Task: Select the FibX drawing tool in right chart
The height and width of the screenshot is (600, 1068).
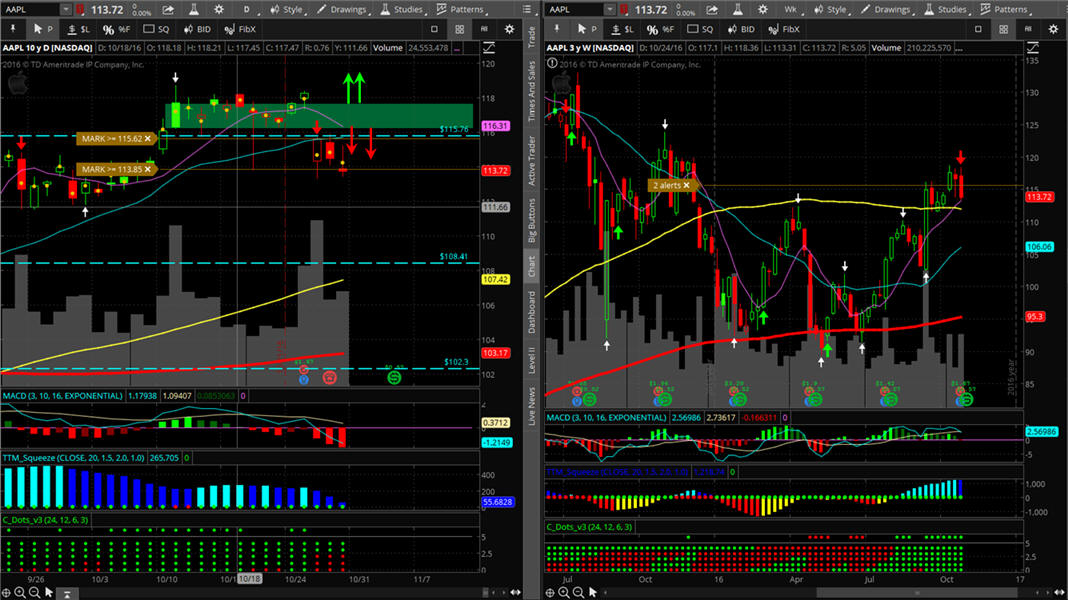Action: pyautogui.click(x=785, y=29)
